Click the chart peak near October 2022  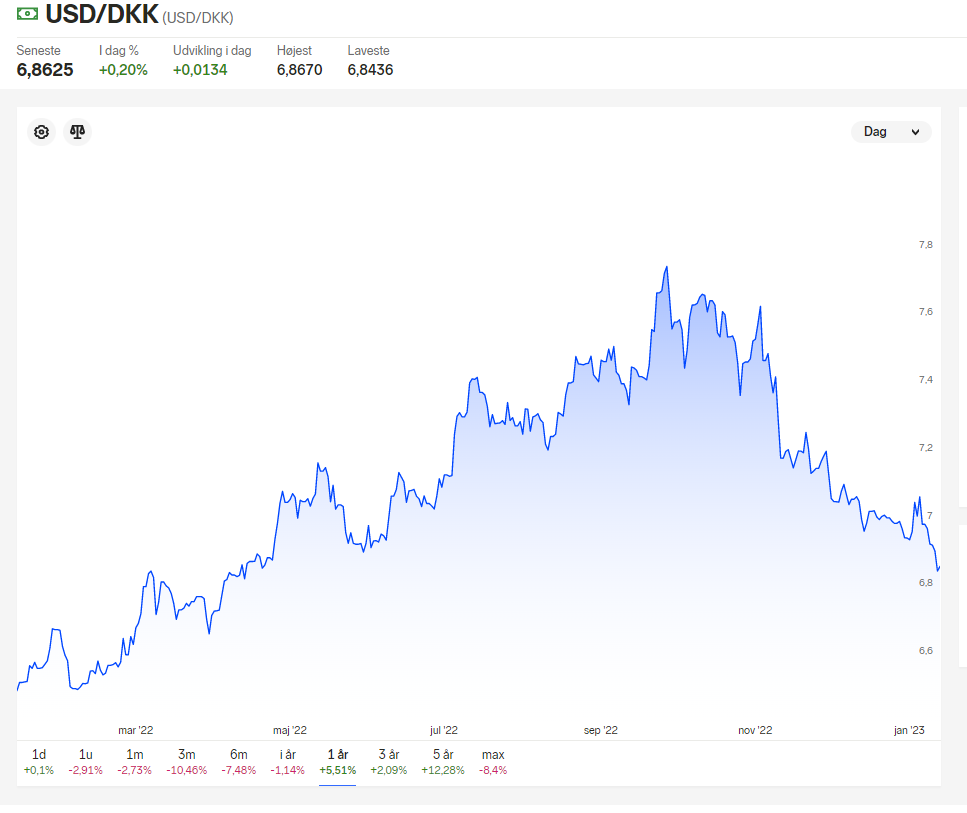pyautogui.click(x=667, y=268)
